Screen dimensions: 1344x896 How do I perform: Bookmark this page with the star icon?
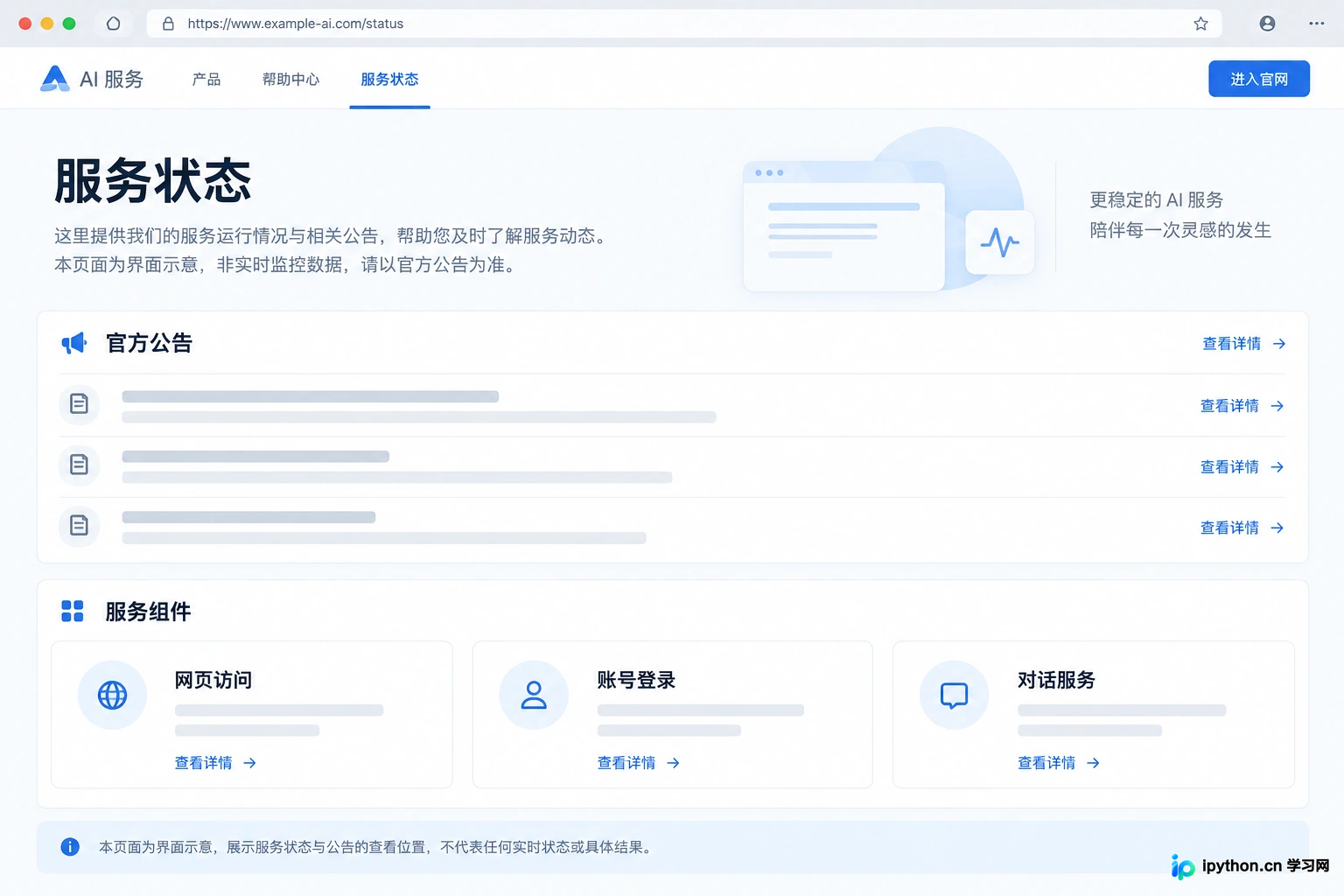(1200, 24)
